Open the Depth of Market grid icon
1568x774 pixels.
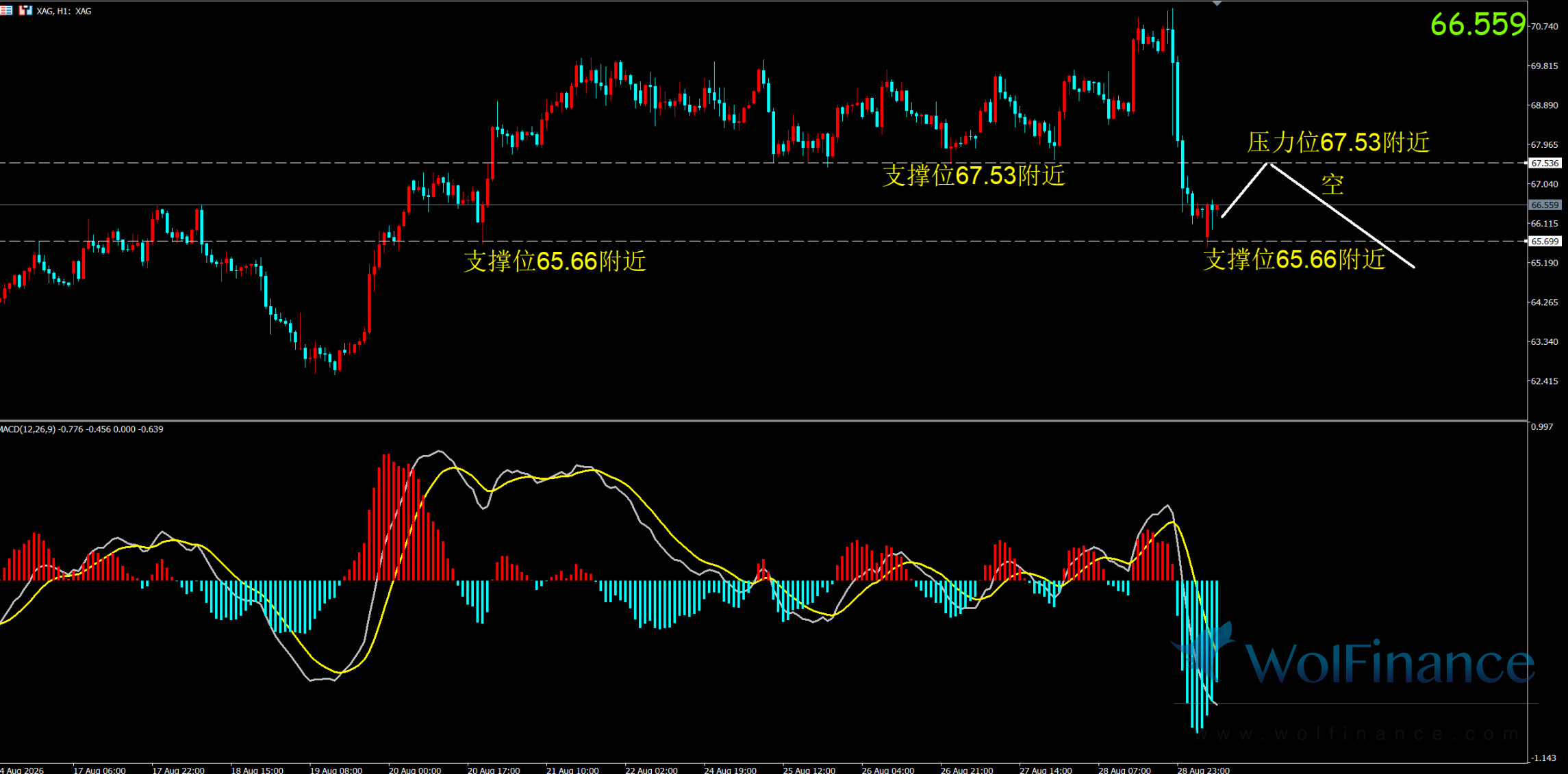(x=6, y=10)
